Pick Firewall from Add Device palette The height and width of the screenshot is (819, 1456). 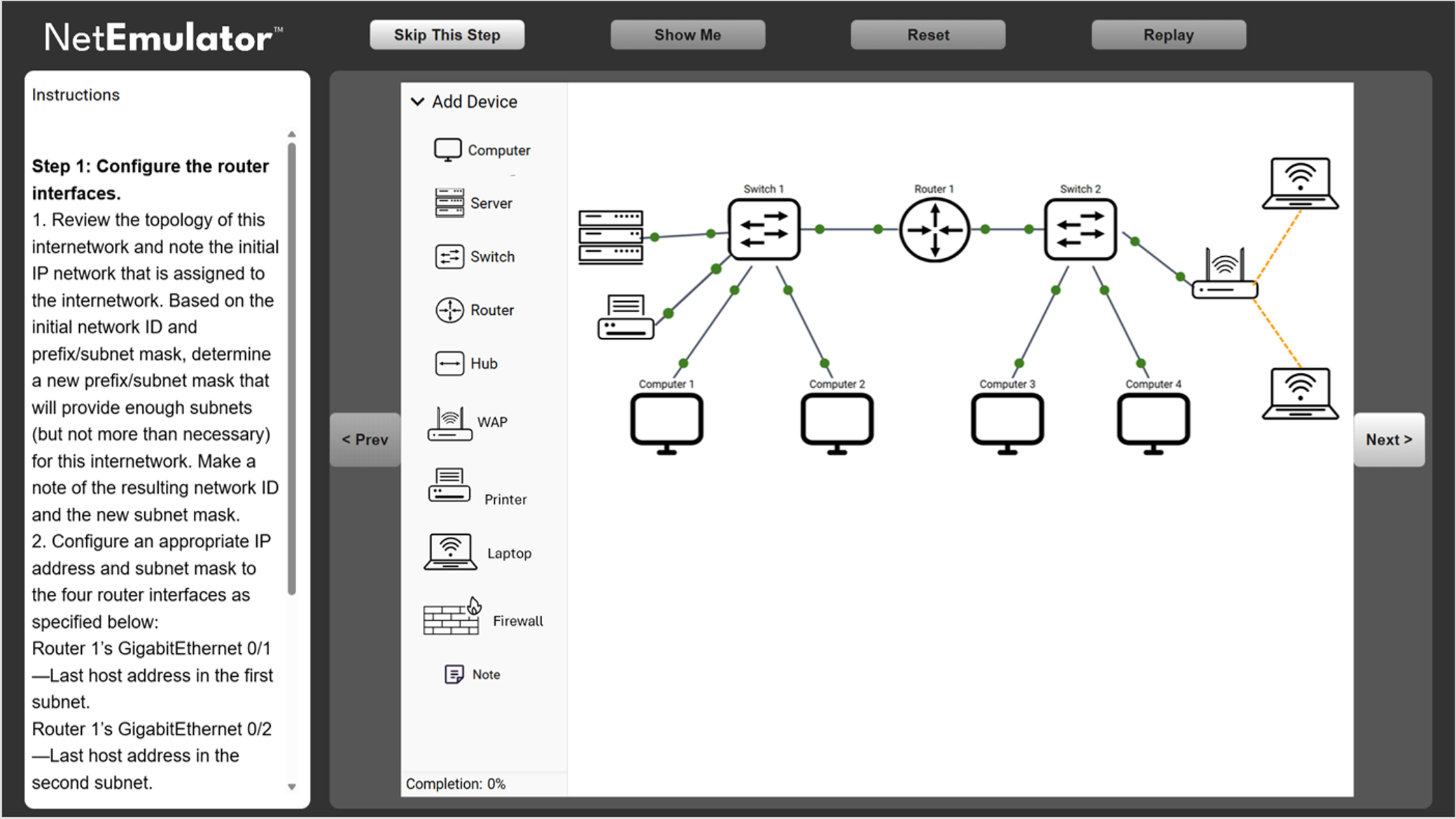tap(483, 619)
